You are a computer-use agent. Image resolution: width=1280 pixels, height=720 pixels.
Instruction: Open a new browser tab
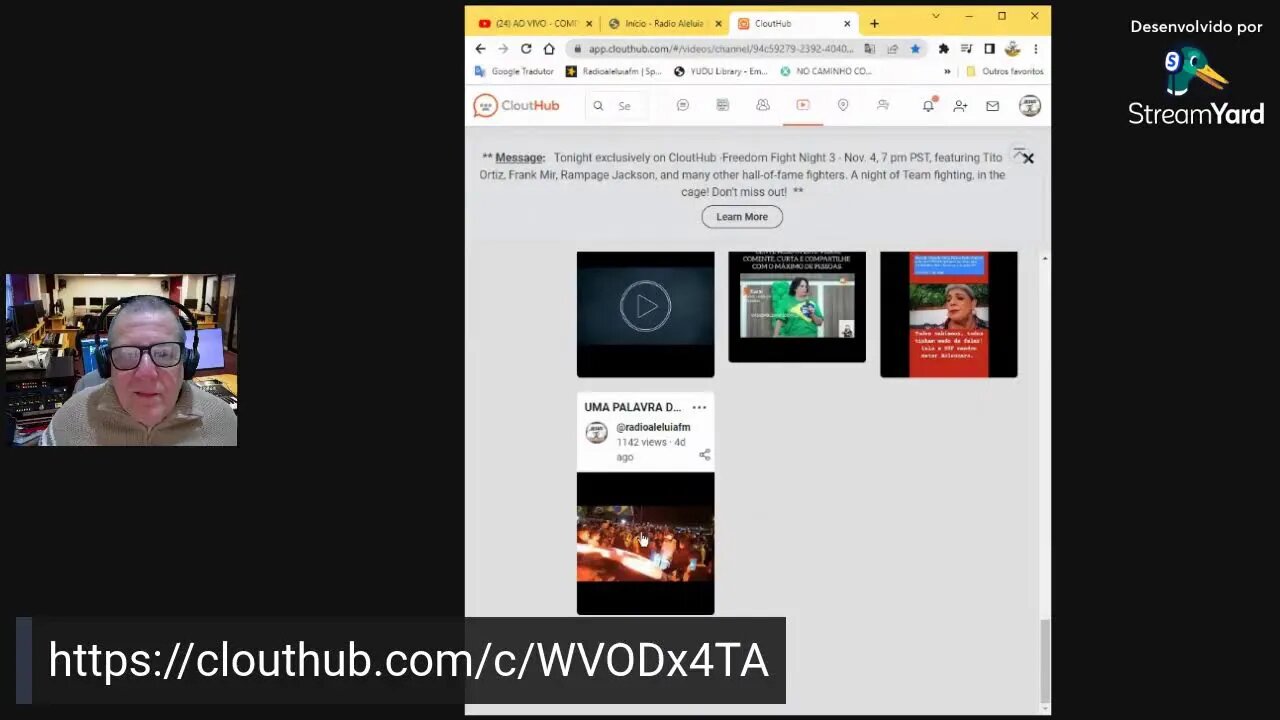(874, 23)
